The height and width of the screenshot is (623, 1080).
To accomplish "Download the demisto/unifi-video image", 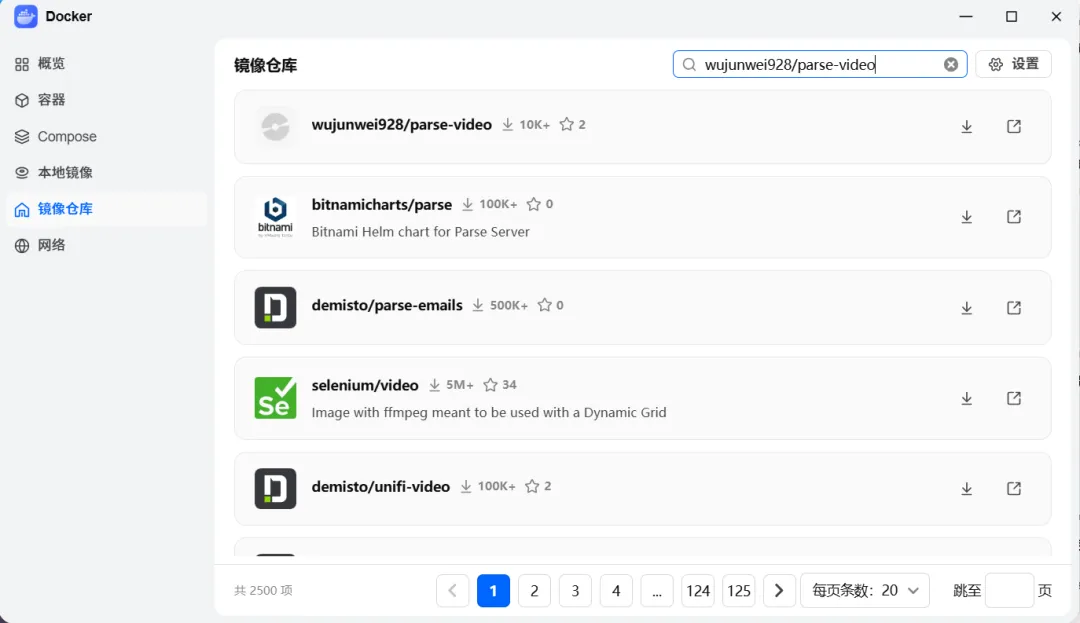I will (x=966, y=489).
